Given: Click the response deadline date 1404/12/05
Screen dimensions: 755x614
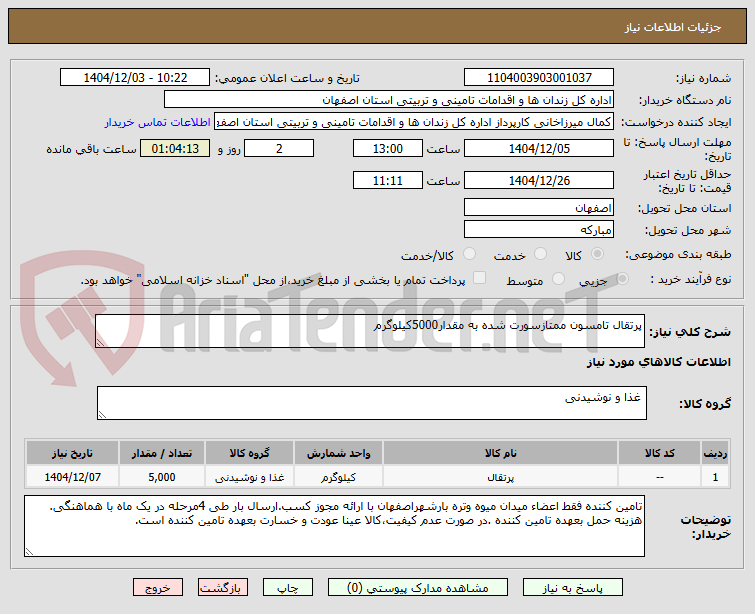Looking at the screenshot, I should point(539,148).
